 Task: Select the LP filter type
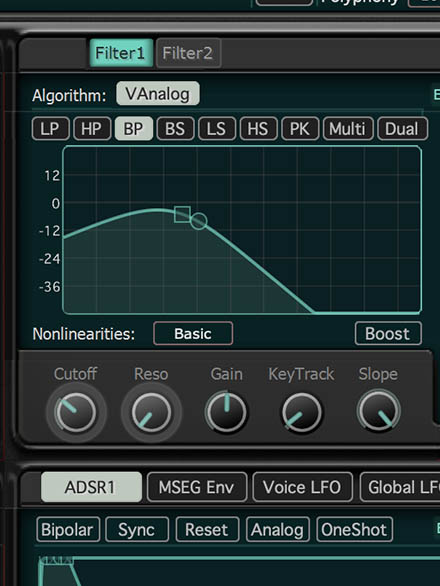(x=50, y=129)
